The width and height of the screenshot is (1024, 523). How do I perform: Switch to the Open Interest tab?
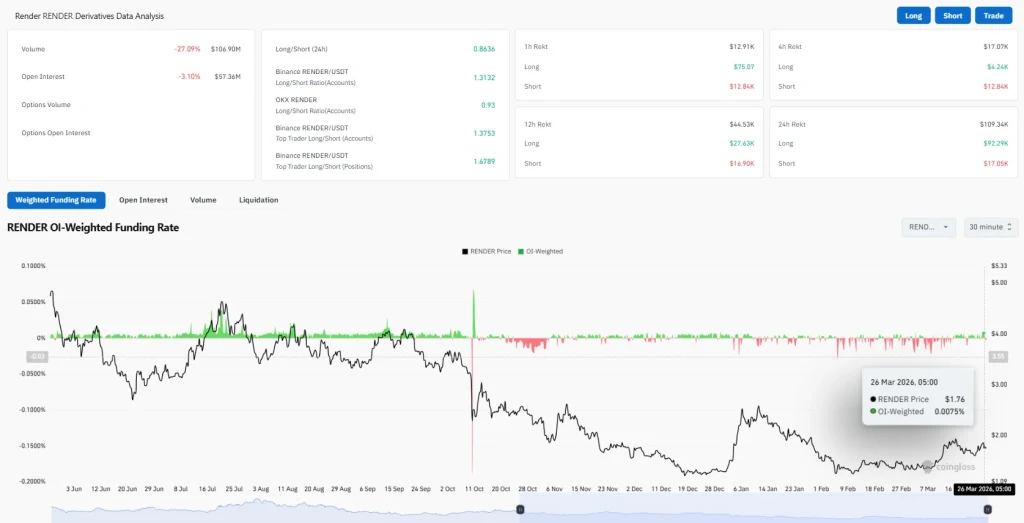tap(143, 200)
